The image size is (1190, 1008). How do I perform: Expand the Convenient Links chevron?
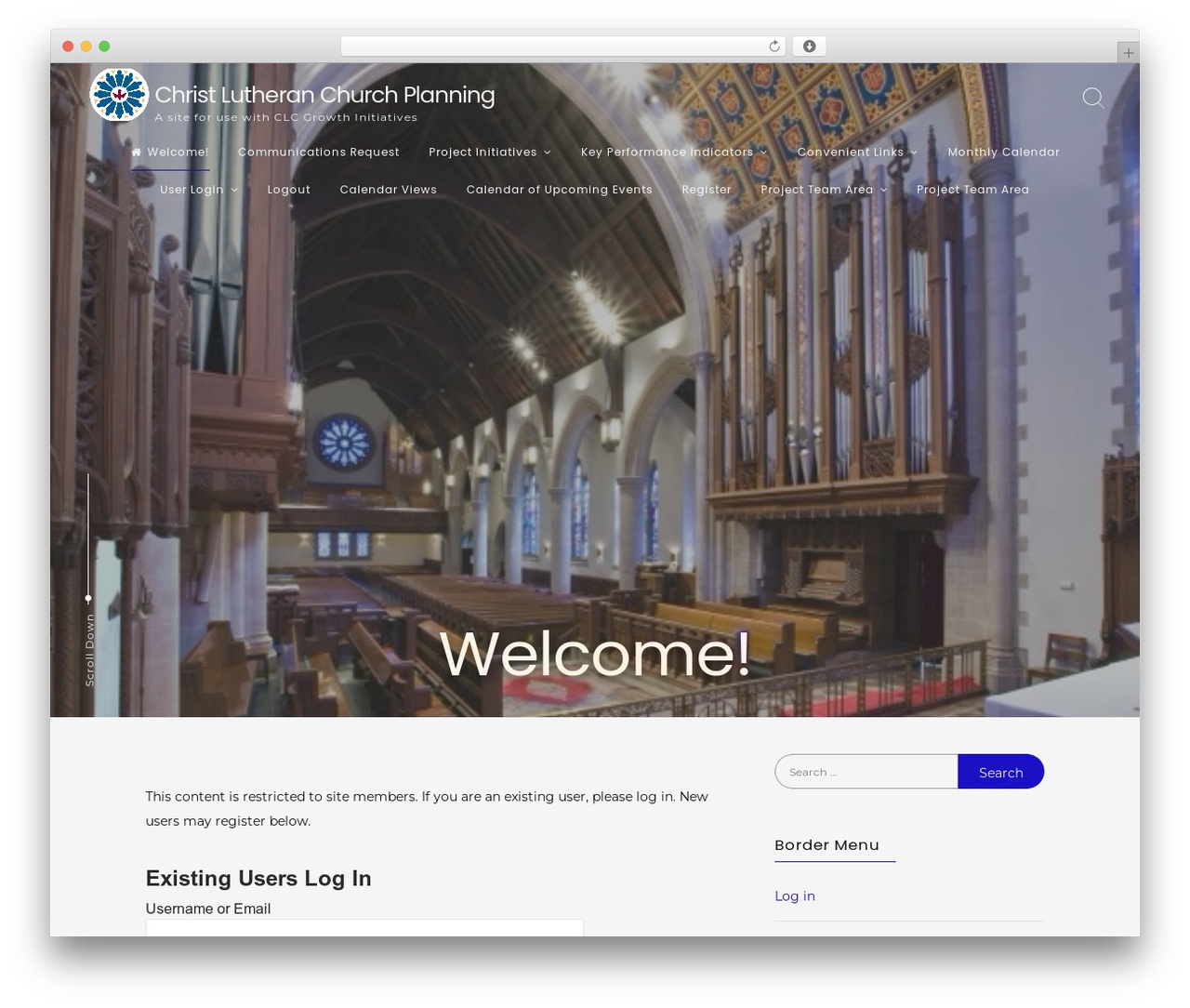tap(914, 153)
